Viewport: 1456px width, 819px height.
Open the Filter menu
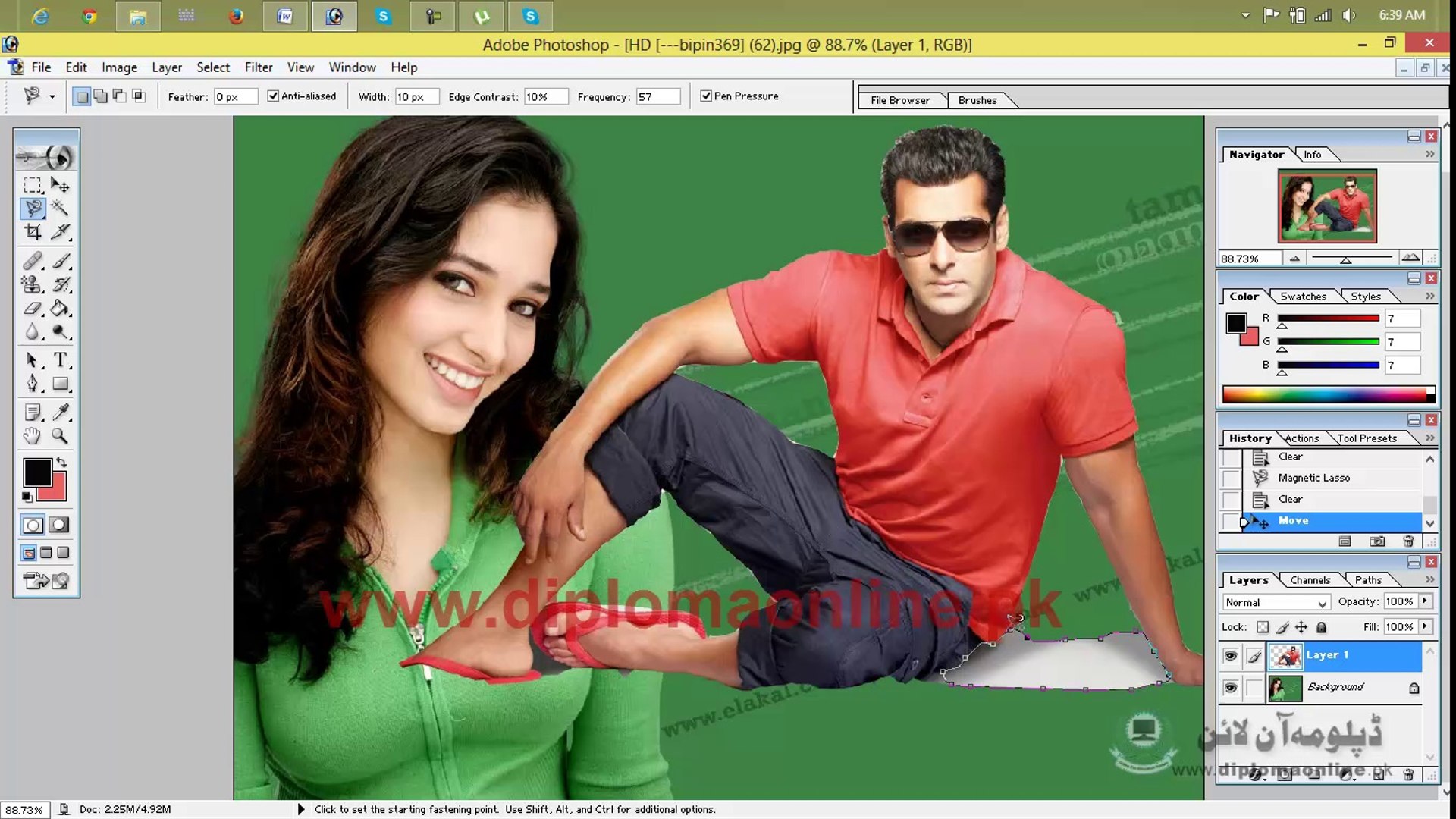point(258,67)
